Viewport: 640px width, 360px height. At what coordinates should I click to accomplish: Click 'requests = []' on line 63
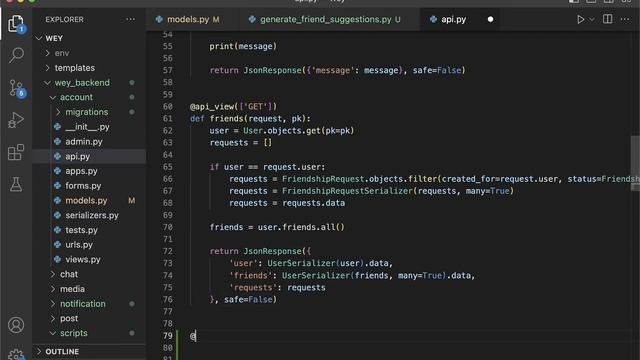(240, 143)
